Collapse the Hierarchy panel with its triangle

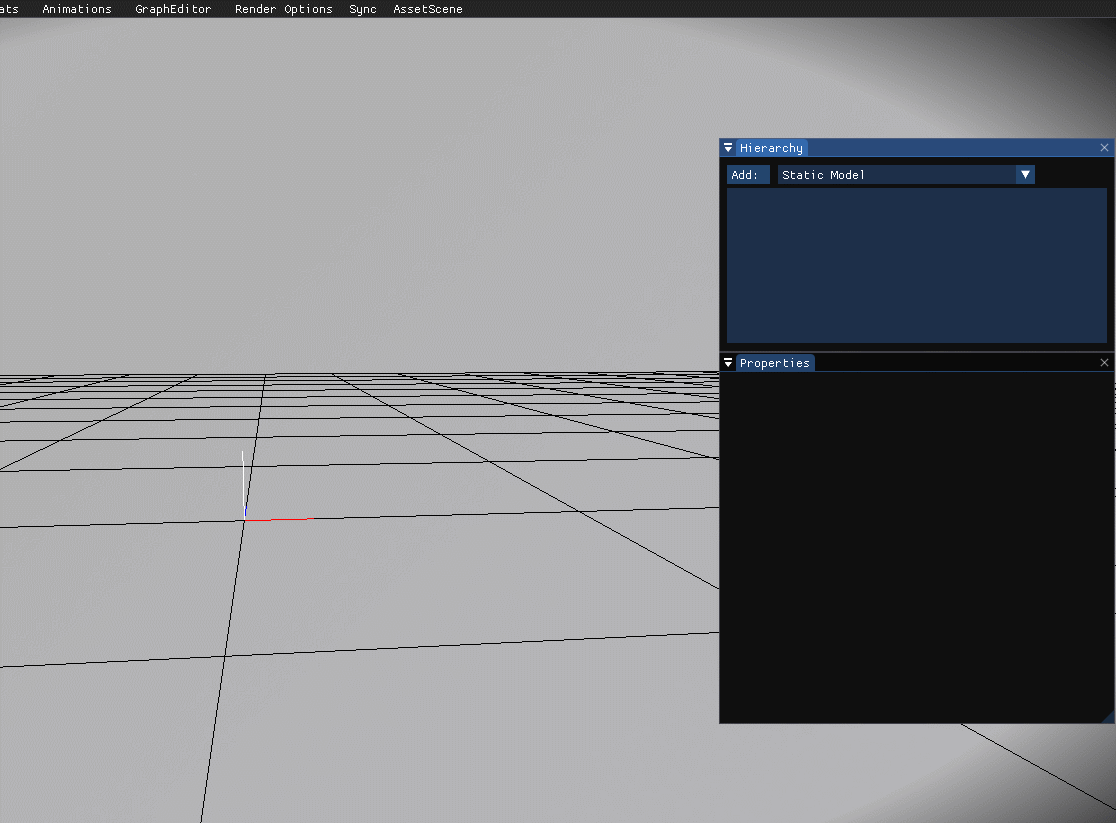(728, 148)
